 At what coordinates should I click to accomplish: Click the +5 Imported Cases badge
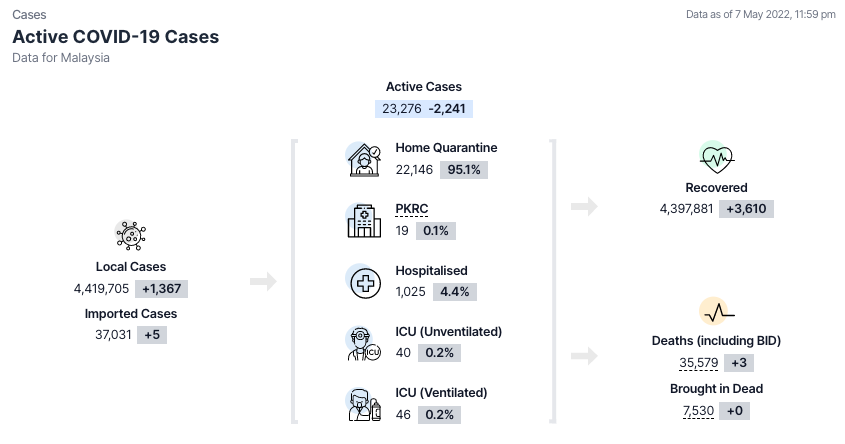pyautogui.click(x=153, y=335)
